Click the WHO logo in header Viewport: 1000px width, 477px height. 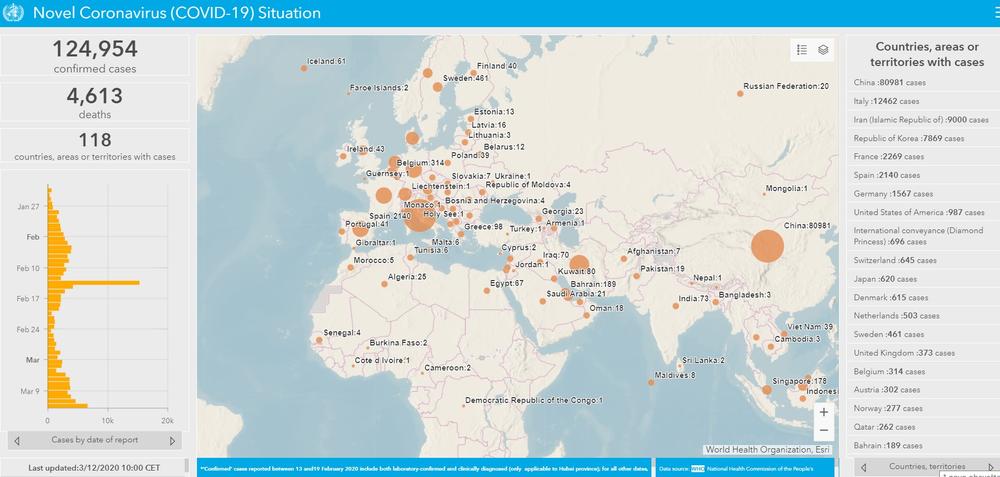pyautogui.click(x=14, y=13)
